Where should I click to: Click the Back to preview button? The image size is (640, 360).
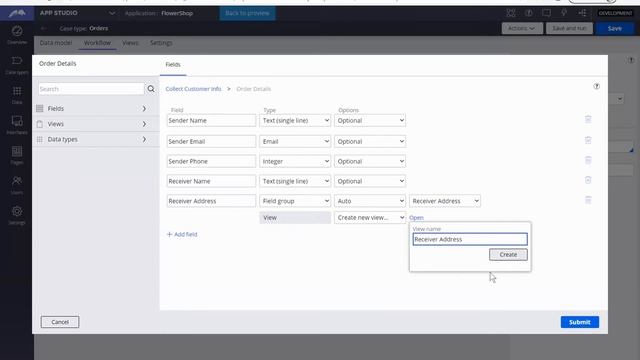(x=247, y=13)
